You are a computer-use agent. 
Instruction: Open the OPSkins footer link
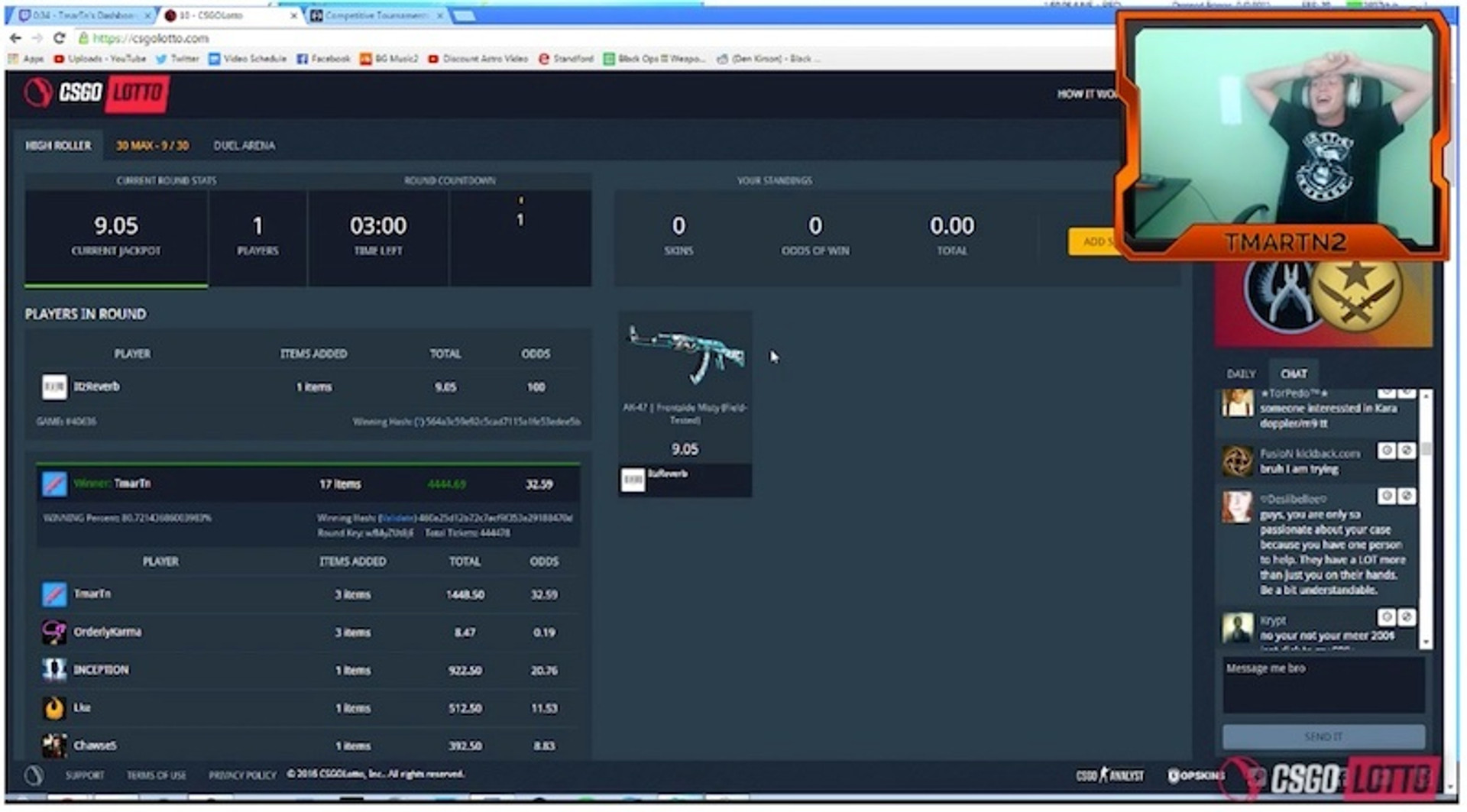[1197, 776]
